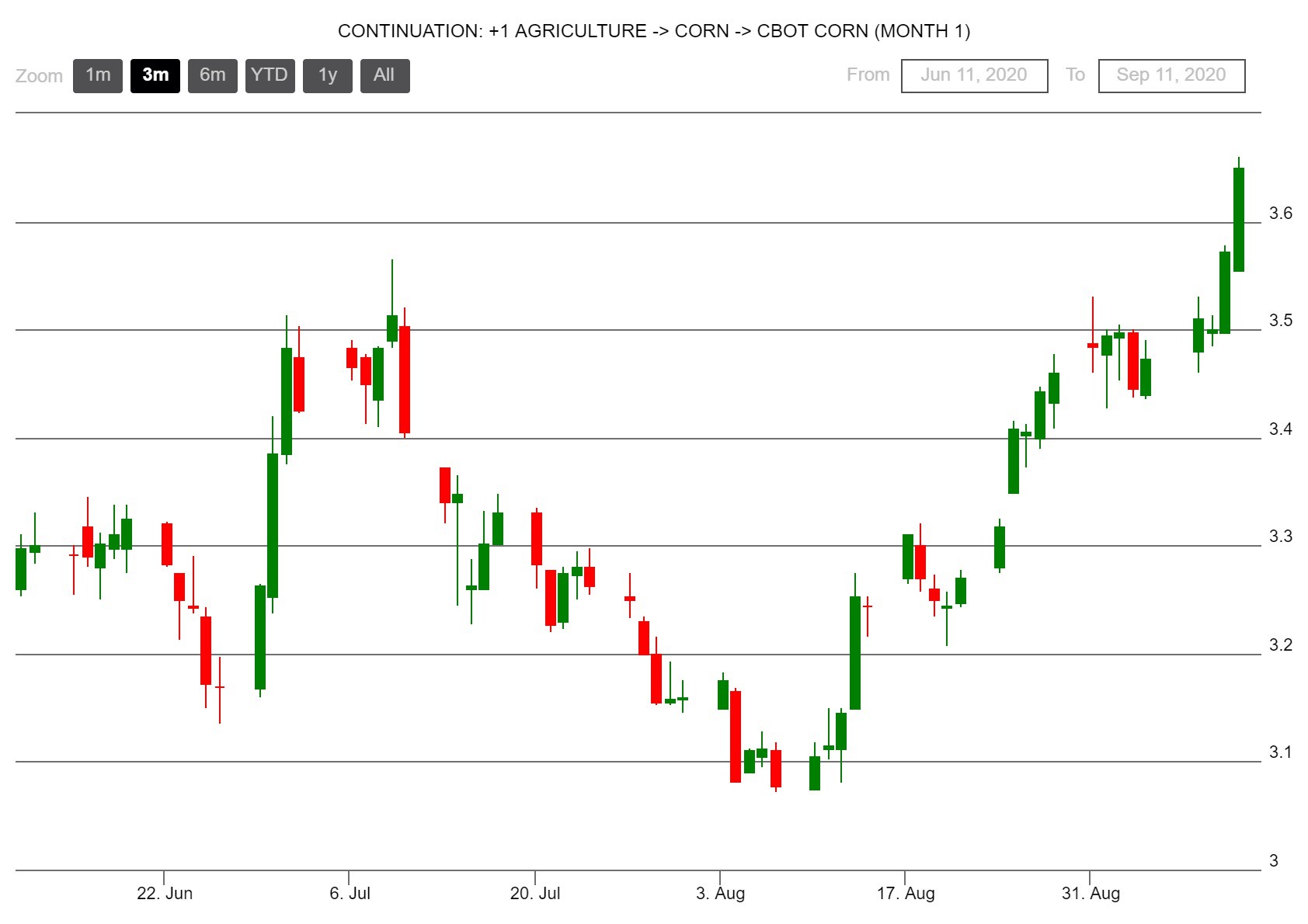Click the 3.1 price axis label
1308x924 pixels.
click(1281, 752)
